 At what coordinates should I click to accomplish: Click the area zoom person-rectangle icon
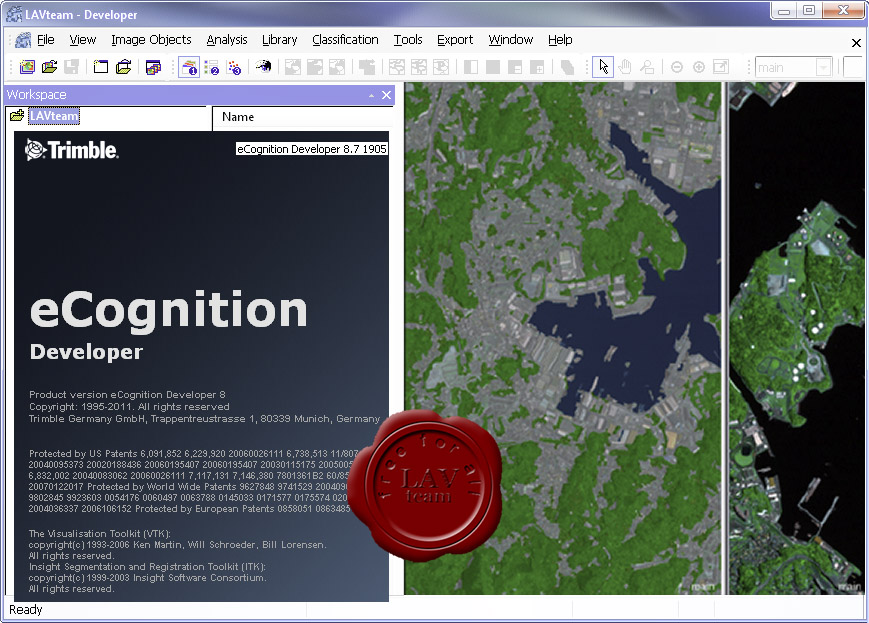(x=647, y=68)
